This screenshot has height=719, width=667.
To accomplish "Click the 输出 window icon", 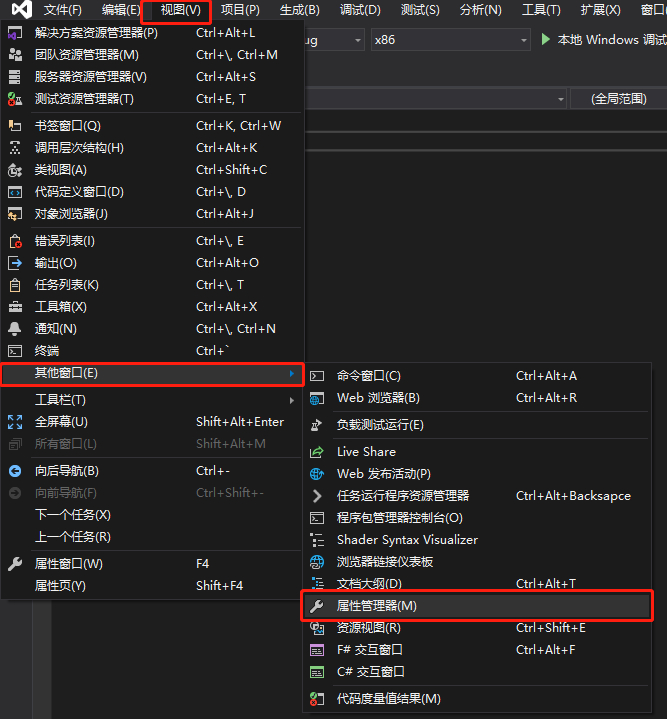I will [x=15, y=263].
